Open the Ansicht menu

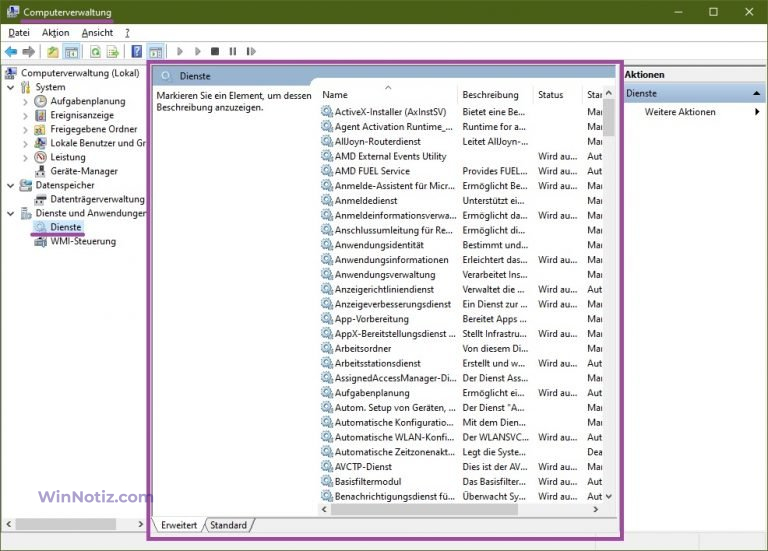tap(97, 32)
